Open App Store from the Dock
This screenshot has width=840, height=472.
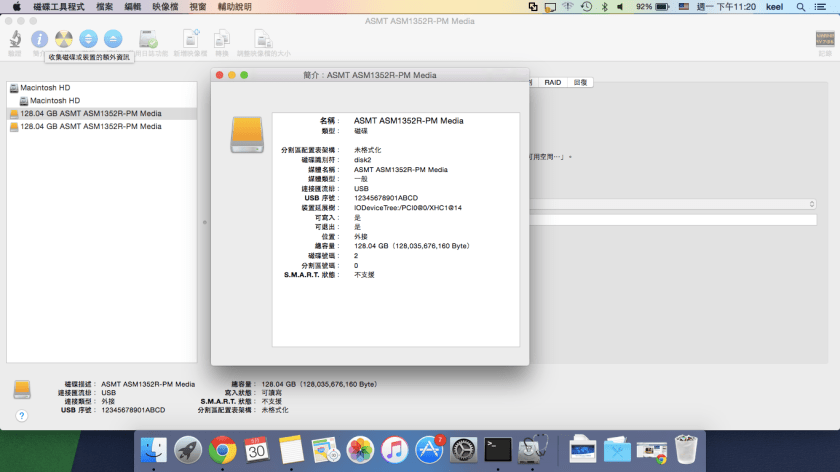(429, 450)
